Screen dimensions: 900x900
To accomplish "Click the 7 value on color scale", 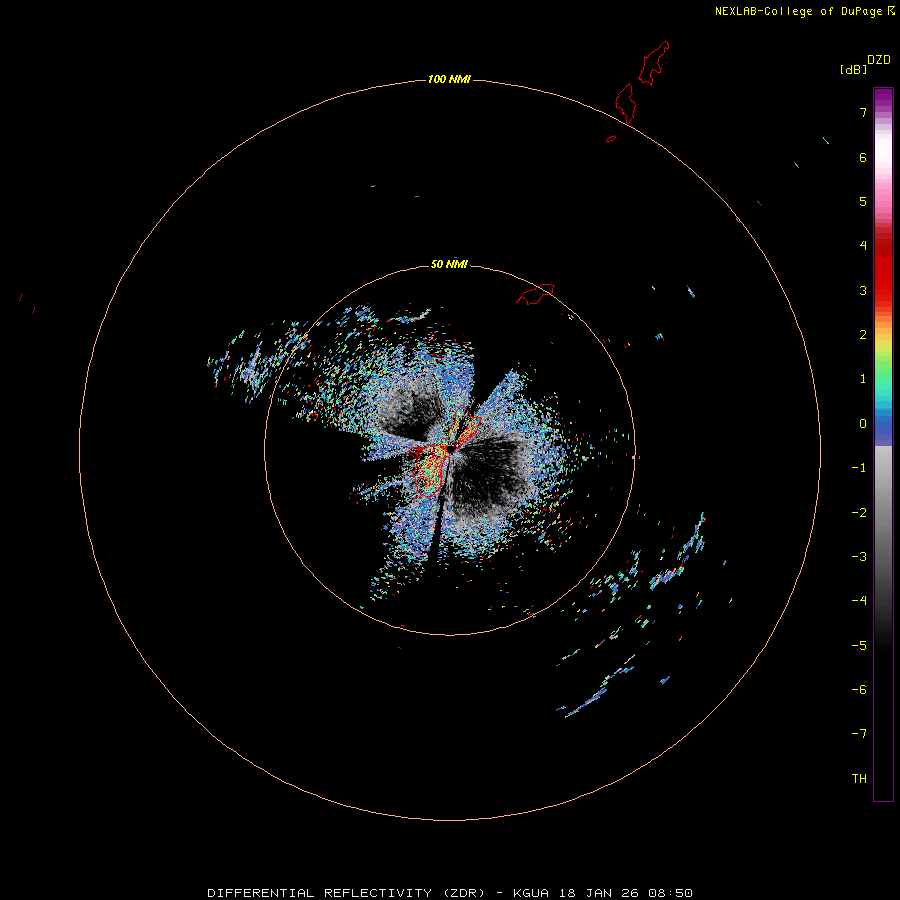I will pyautogui.click(x=863, y=112).
